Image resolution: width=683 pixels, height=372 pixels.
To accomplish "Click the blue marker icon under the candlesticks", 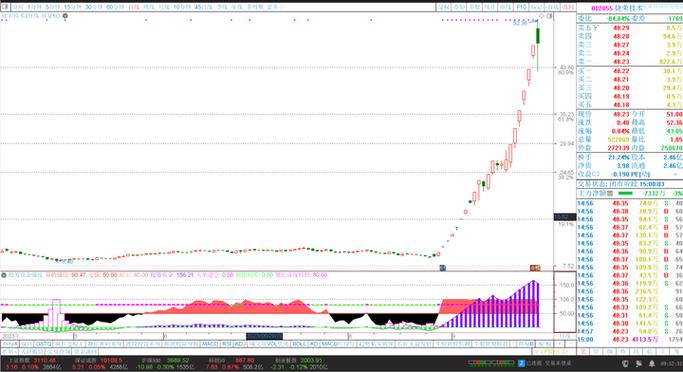I will point(443,267).
